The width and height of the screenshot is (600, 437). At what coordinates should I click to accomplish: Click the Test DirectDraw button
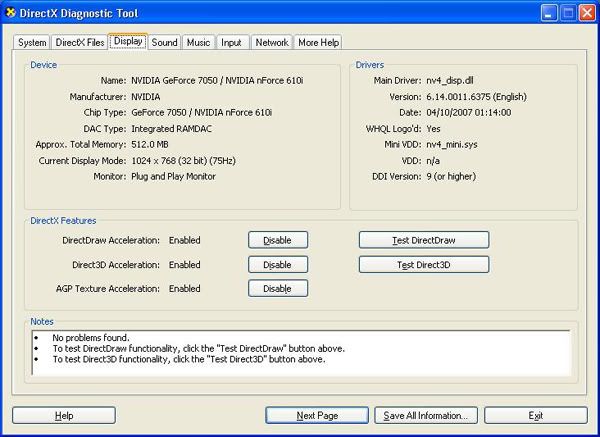coord(424,240)
